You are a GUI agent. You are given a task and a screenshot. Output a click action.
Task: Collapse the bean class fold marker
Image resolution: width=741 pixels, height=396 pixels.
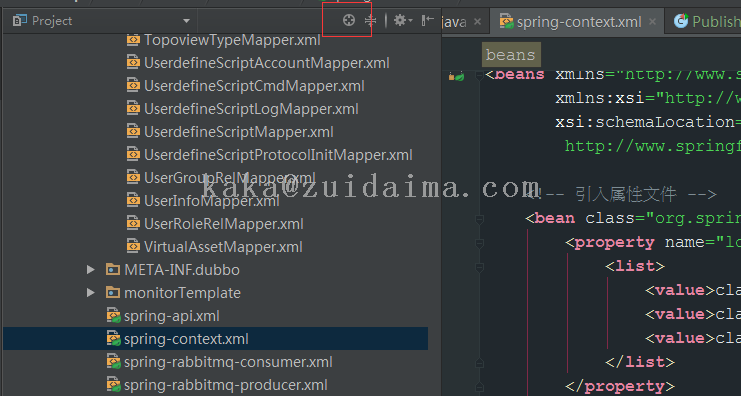point(479,219)
